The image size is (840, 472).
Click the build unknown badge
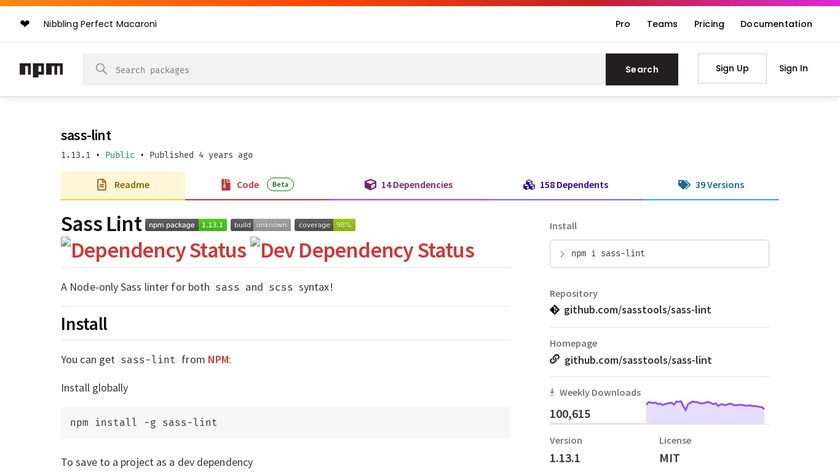pyautogui.click(x=260, y=225)
